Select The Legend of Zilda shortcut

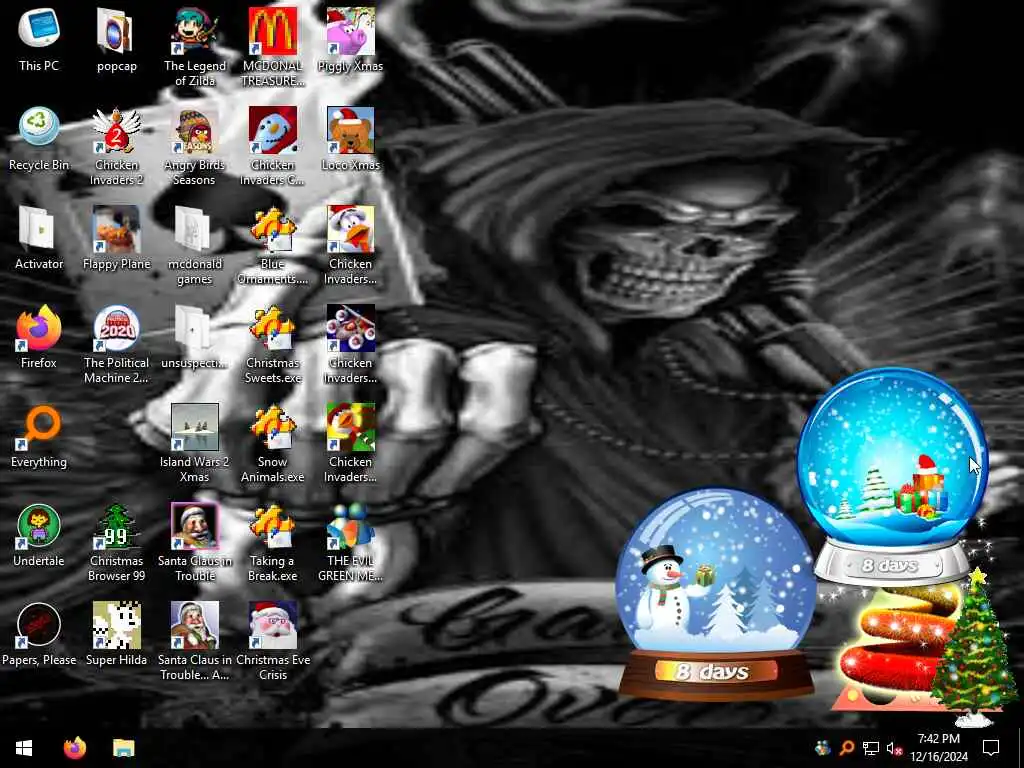(x=195, y=47)
